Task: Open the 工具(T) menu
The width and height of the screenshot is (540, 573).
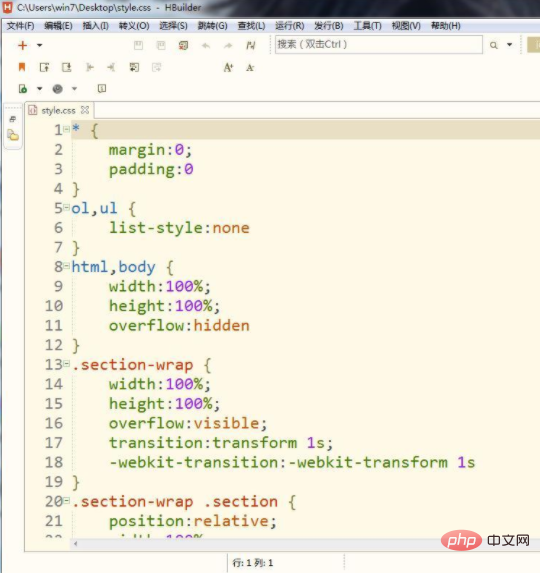Action: click(367, 26)
